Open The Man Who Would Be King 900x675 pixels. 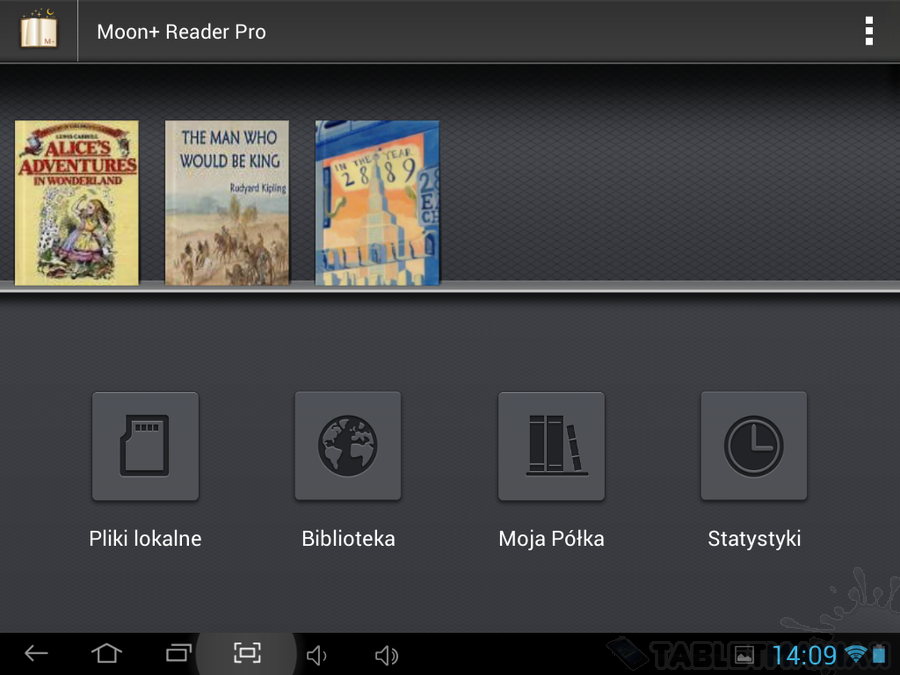pyautogui.click(x=227, y=203)
